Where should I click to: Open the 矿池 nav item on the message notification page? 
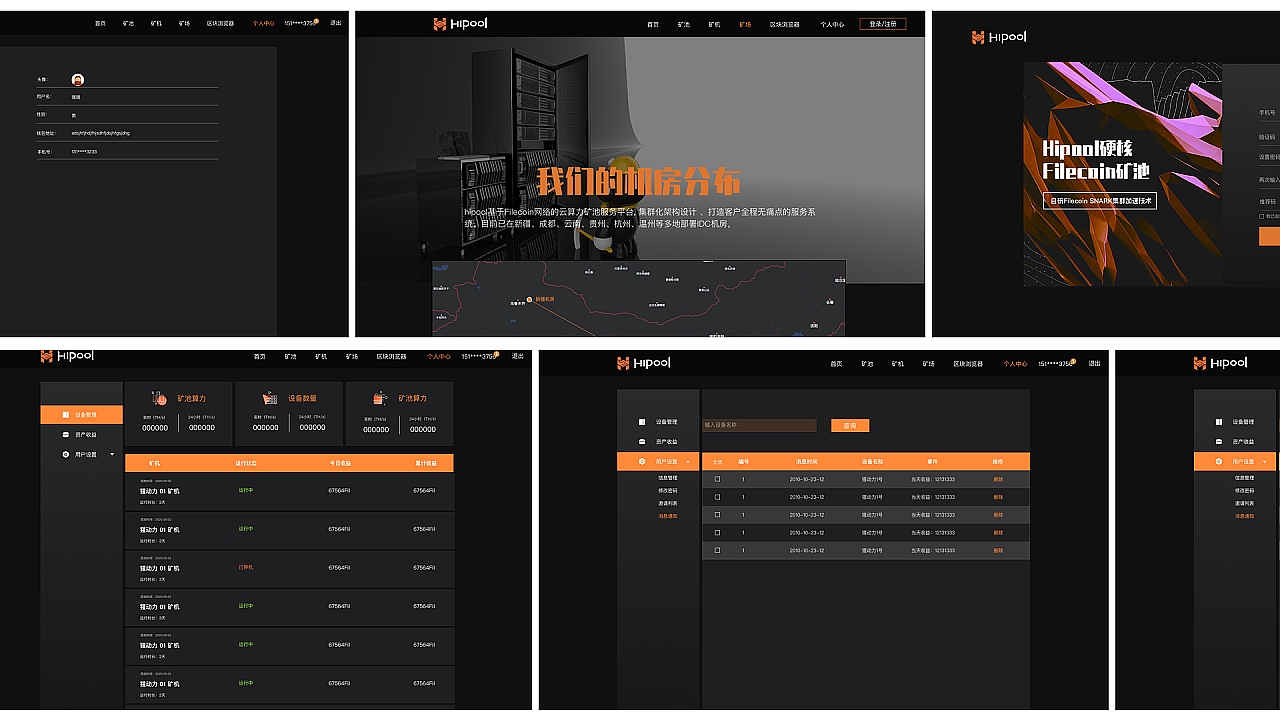[868, 364]
